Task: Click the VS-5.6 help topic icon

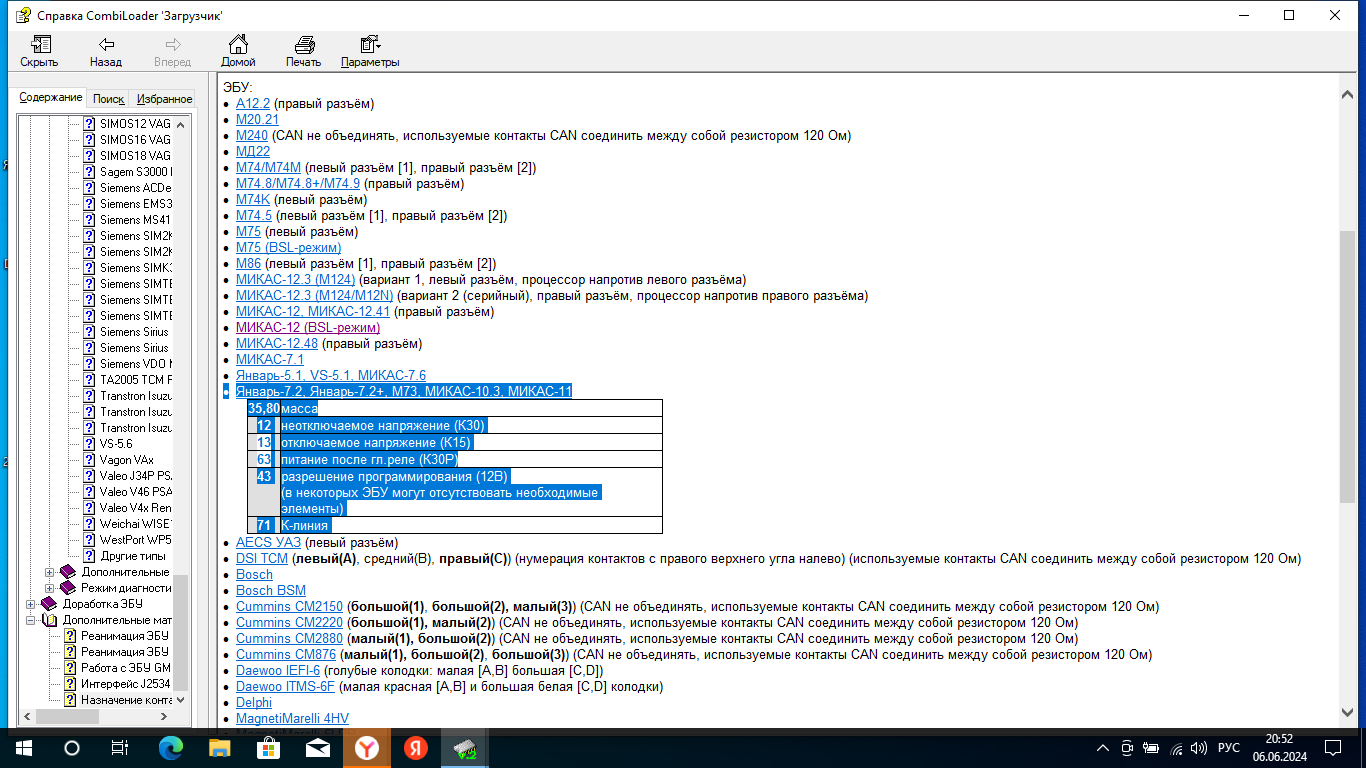Action: pos(89,443)
